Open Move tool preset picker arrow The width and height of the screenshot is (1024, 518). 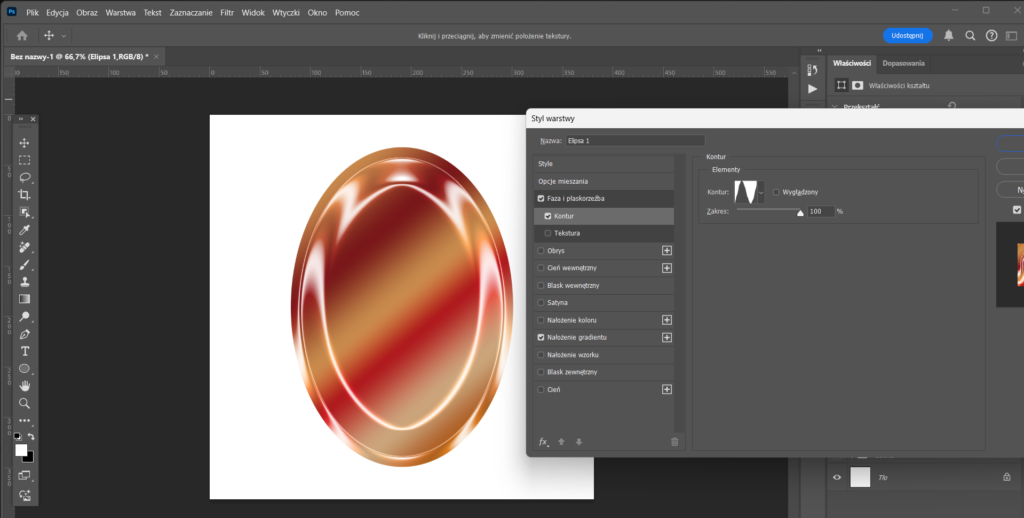(63, 36)
